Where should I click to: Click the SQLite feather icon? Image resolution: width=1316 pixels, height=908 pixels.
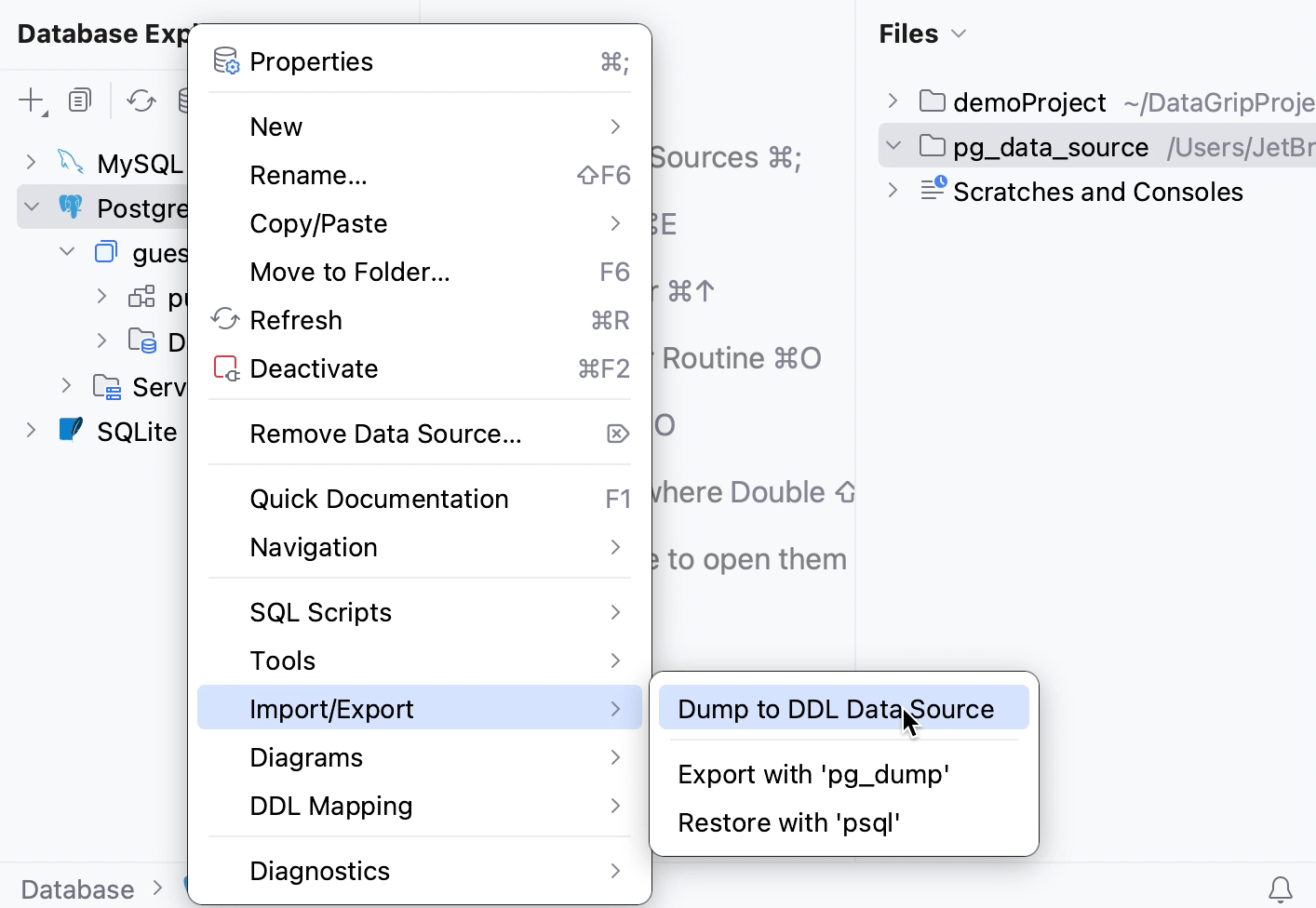click(71, 430)
